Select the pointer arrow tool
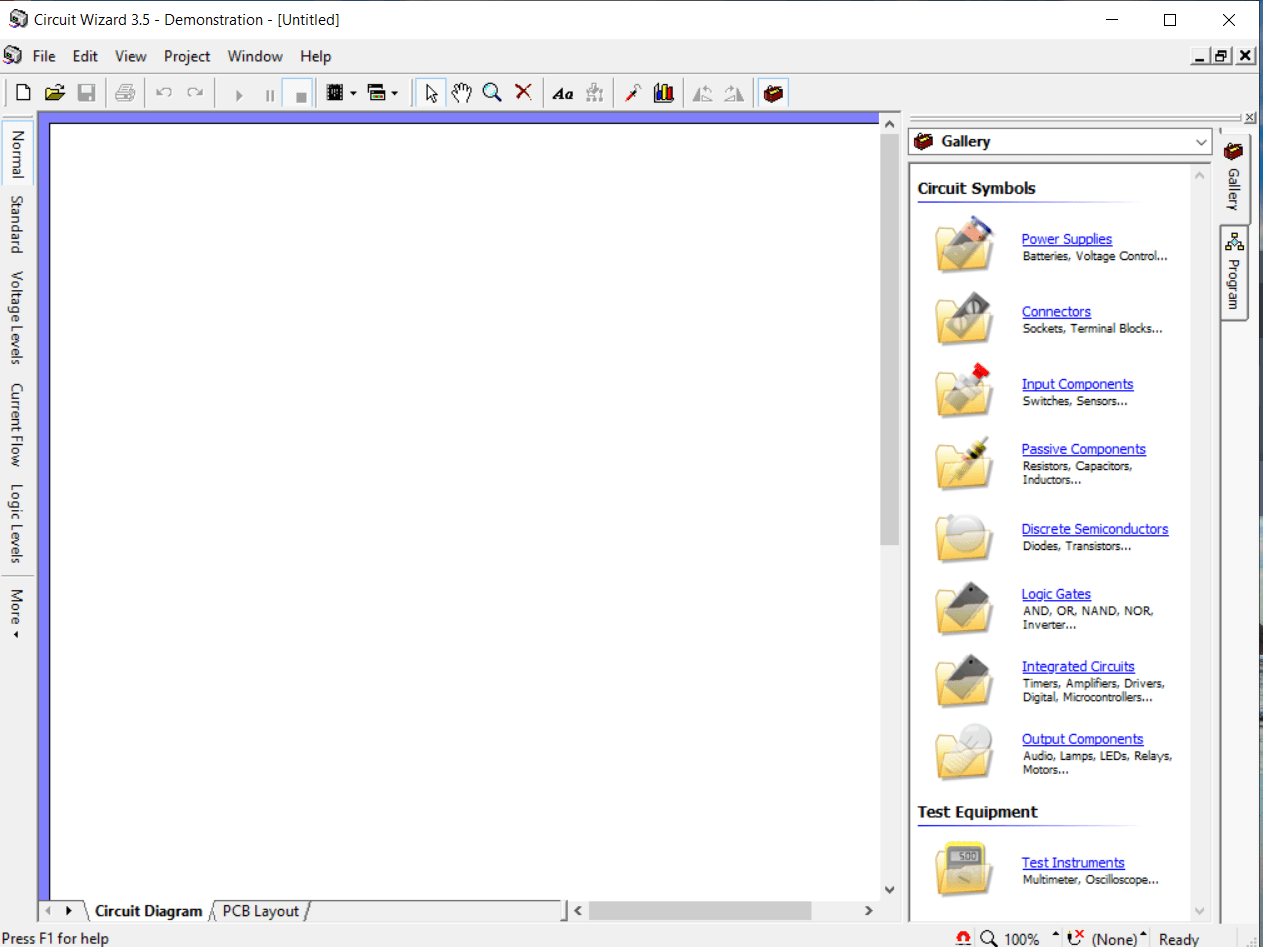 click(430, 92)
